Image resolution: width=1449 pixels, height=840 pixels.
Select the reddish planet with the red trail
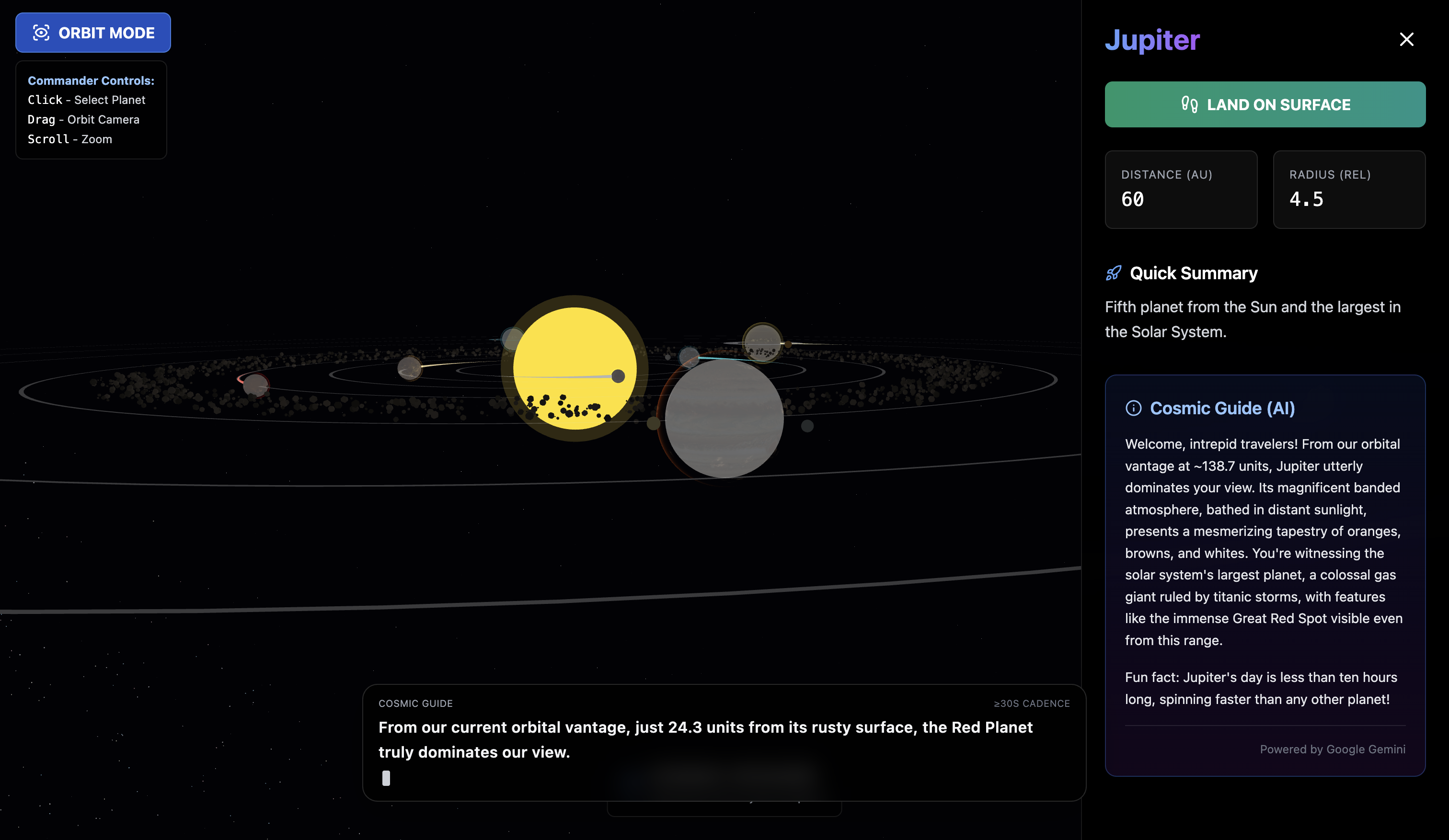click(x=255, y=385)
